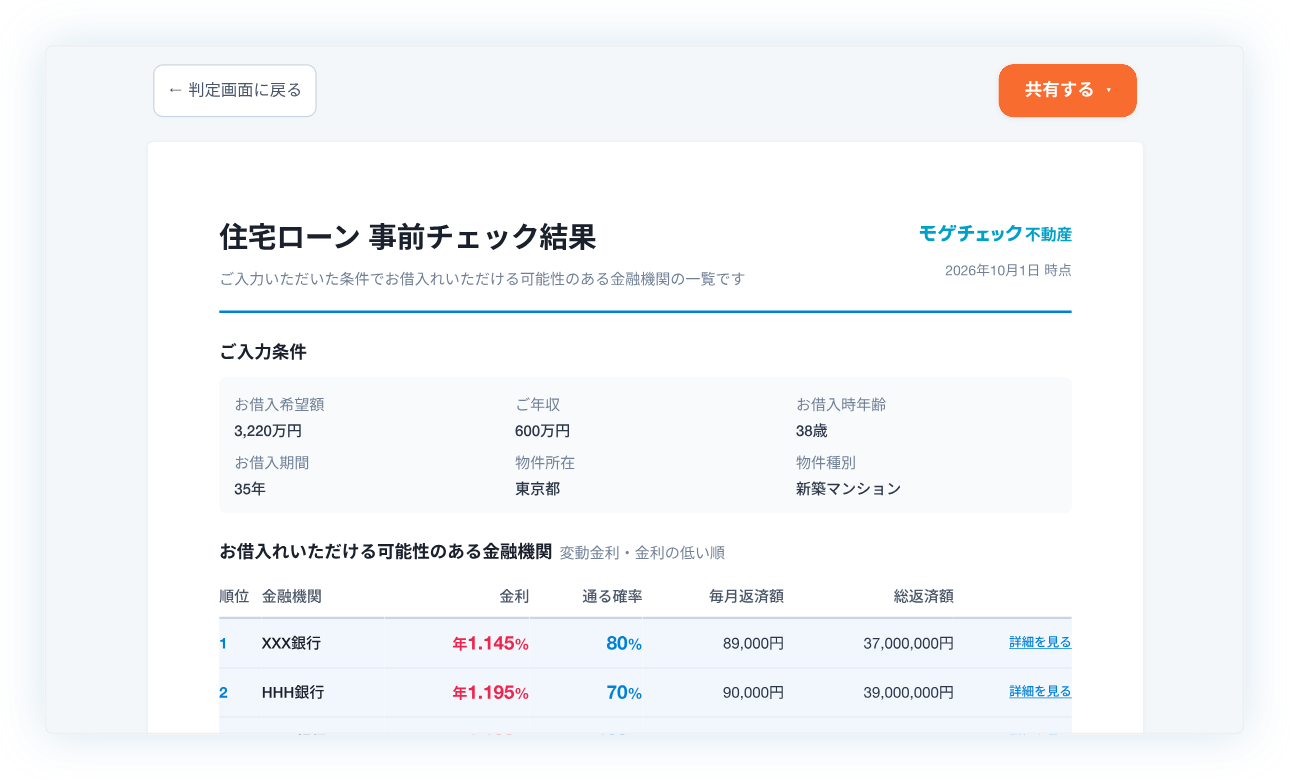Viewport: 1290px width, 780px height.
Task: Click the 90,000円 monthly payment
Action: 752,693
